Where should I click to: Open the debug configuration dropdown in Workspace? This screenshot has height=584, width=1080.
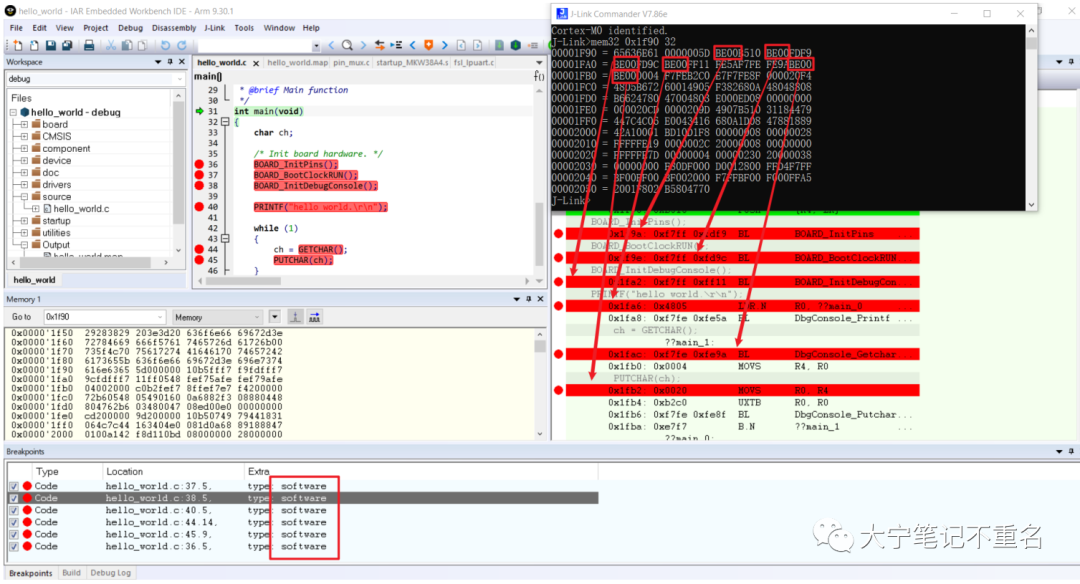(x=179, y=78)
